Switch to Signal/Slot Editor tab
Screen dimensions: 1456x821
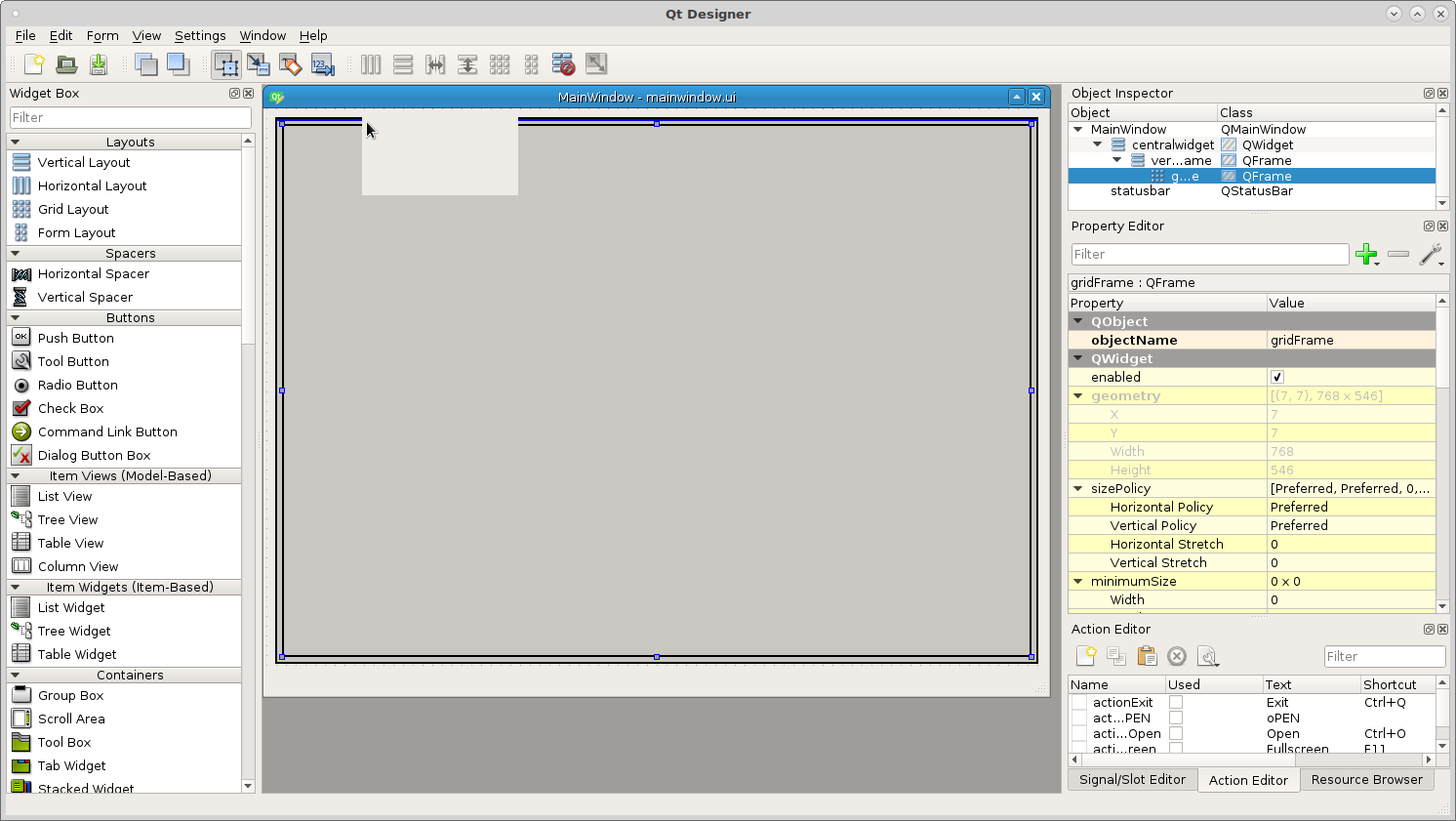[1132, 779]
